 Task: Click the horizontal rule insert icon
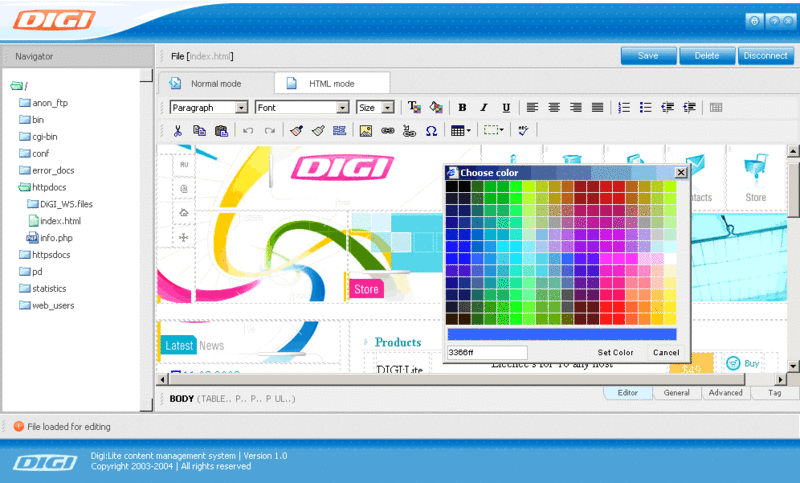pyautogui.click(x=339, y=131)
